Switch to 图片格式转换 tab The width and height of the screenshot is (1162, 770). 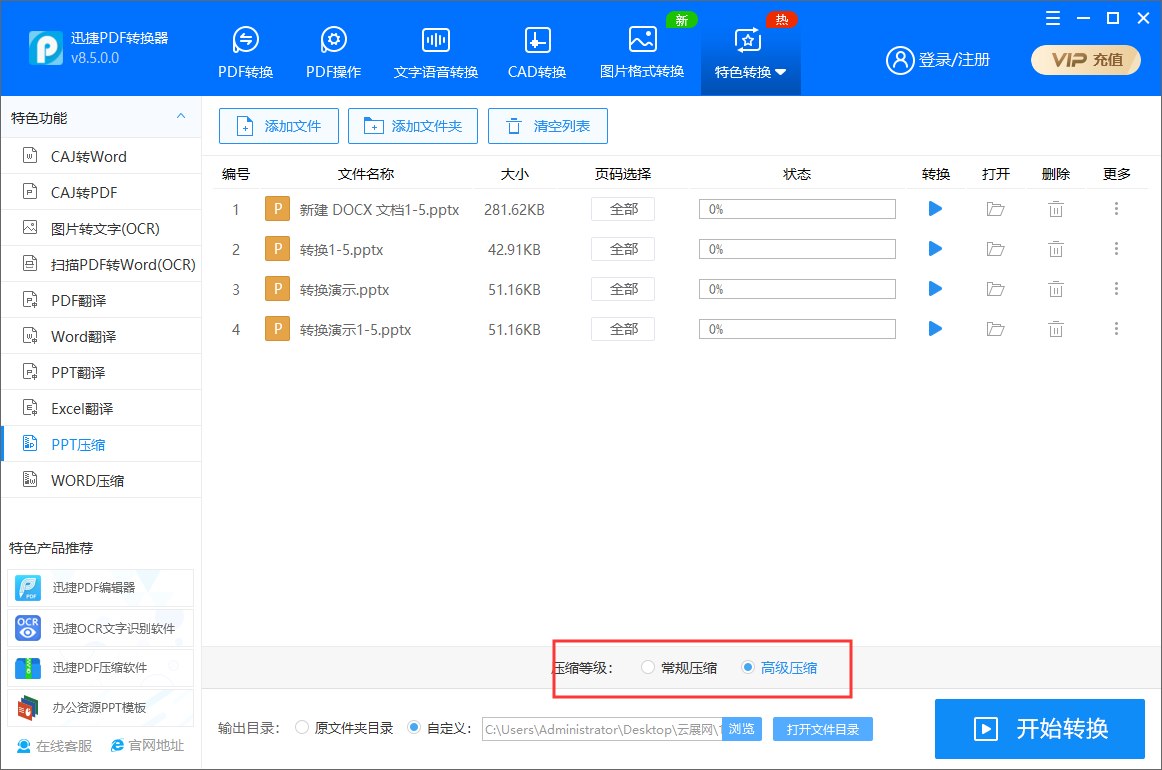(642, 53)
